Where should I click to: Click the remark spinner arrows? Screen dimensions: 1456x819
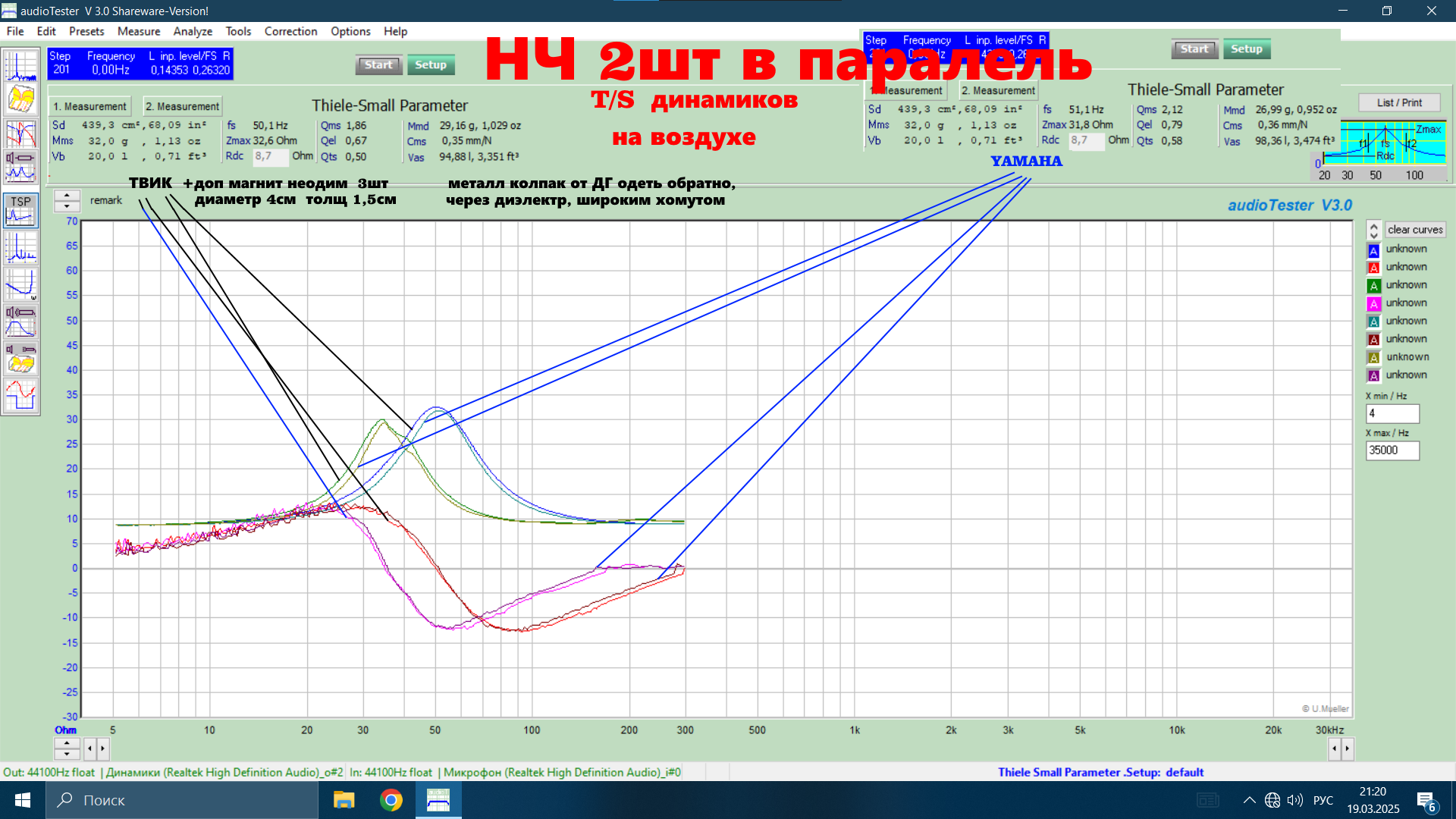(67, 200)
